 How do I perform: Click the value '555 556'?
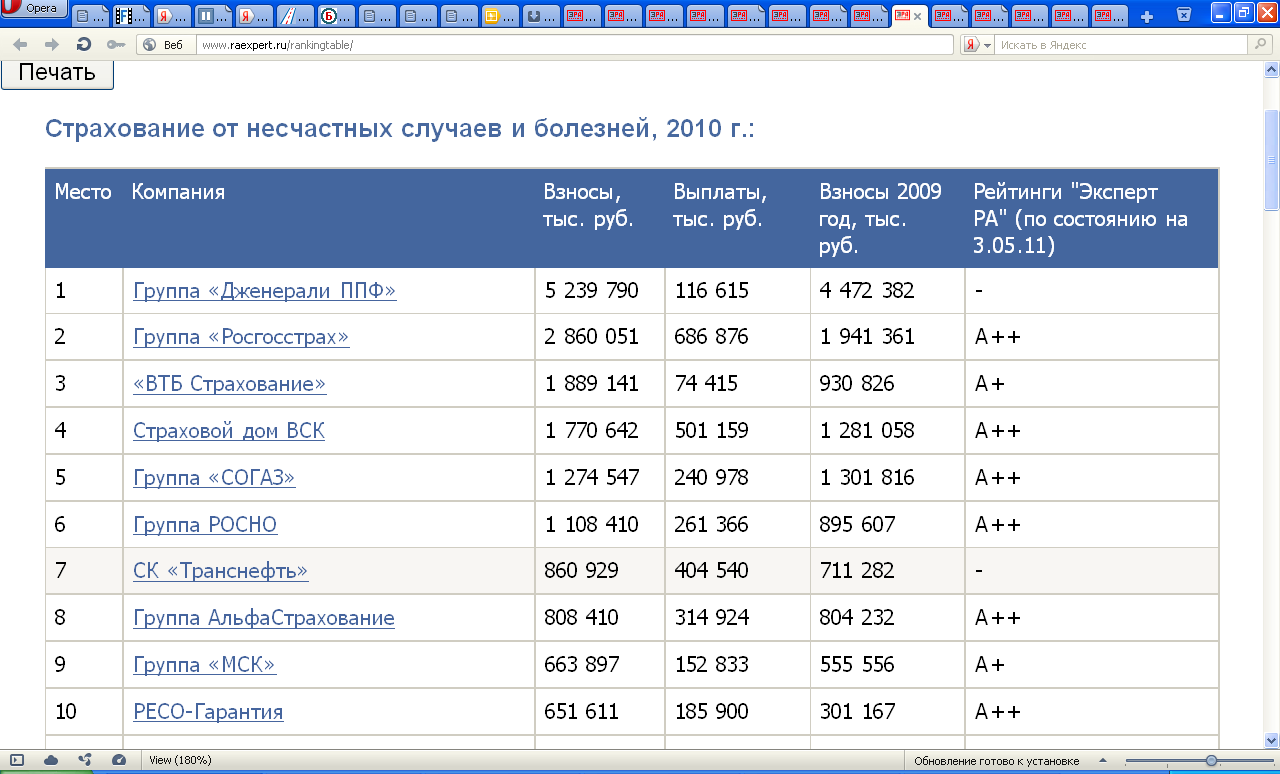pyautogui.click(x=857, y=665)
